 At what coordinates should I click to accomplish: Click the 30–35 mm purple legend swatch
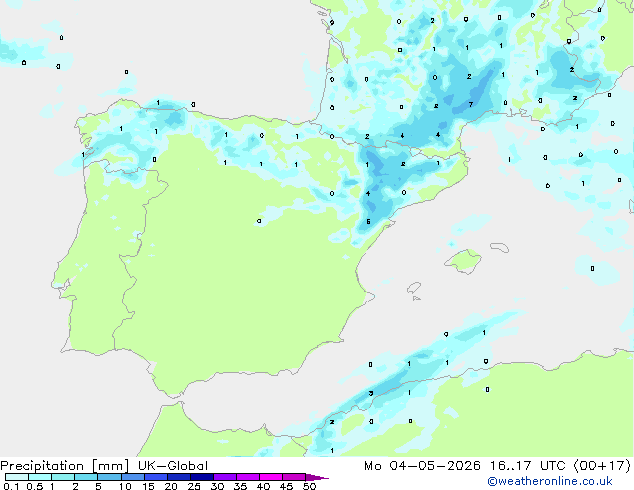tap(225, 477)
